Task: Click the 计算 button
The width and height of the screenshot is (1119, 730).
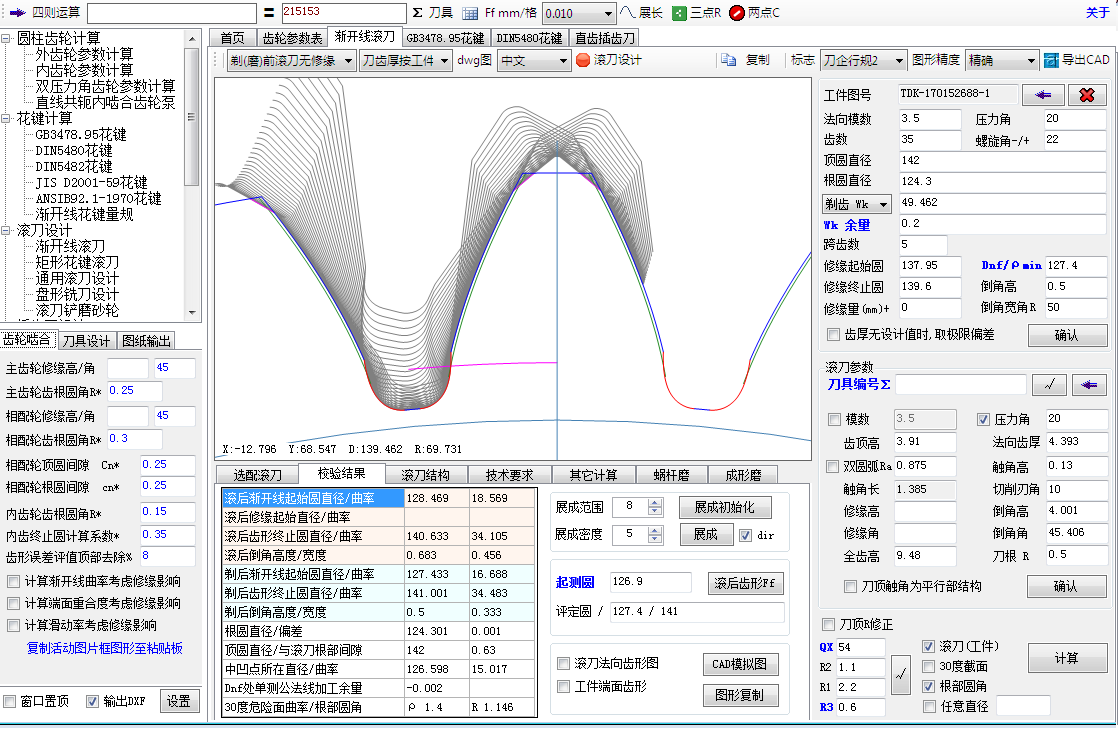Action: pos(1067,658)
